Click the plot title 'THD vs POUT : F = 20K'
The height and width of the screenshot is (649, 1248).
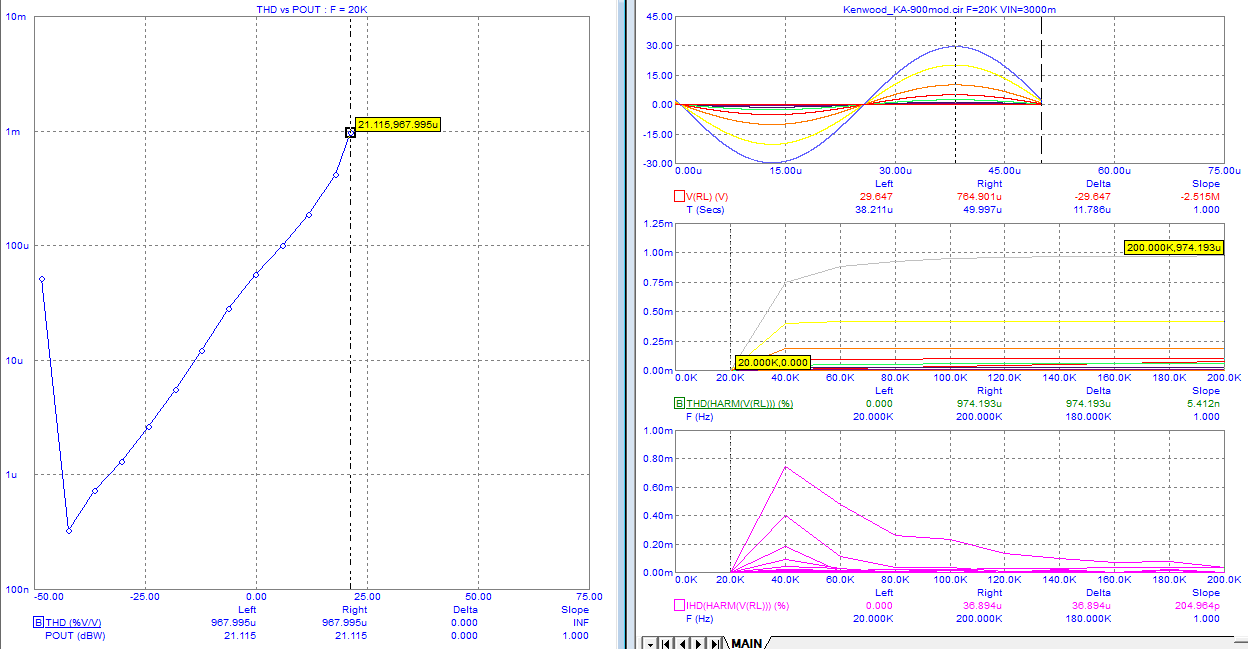coord(312,9)
